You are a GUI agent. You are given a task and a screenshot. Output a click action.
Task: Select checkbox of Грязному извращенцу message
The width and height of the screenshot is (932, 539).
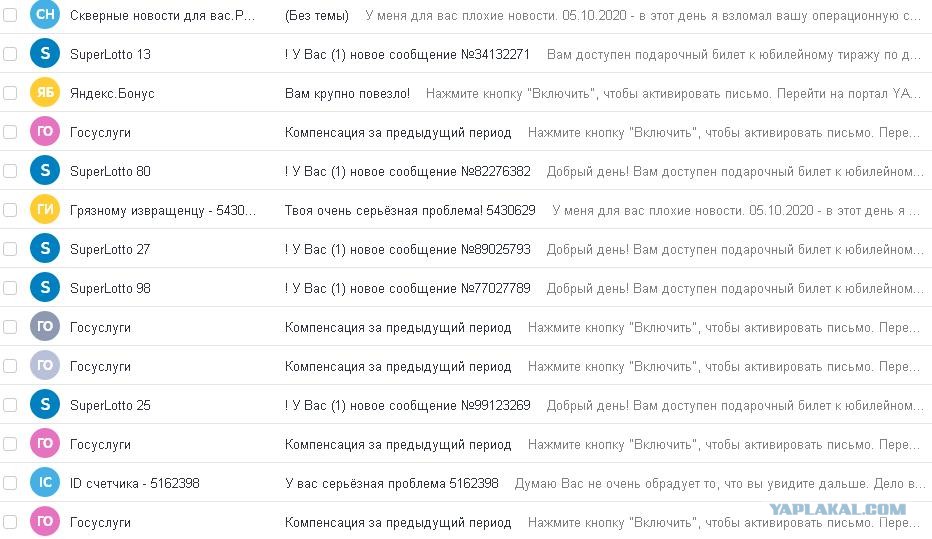[x=10, y=210]
